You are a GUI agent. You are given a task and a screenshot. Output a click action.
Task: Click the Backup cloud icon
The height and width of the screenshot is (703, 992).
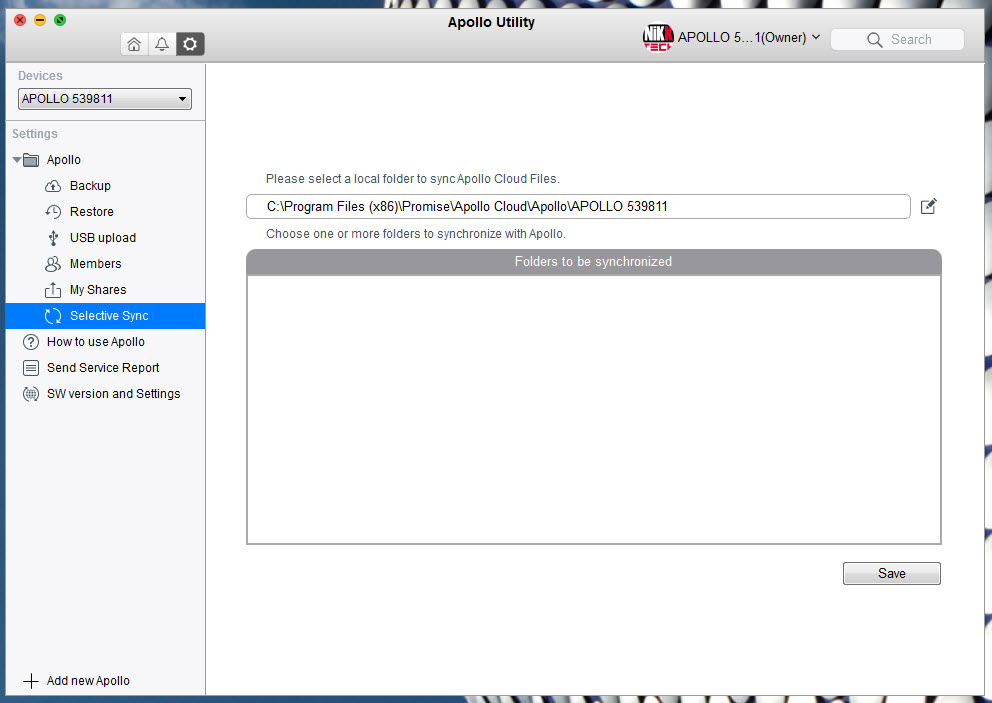coord(53,186)
